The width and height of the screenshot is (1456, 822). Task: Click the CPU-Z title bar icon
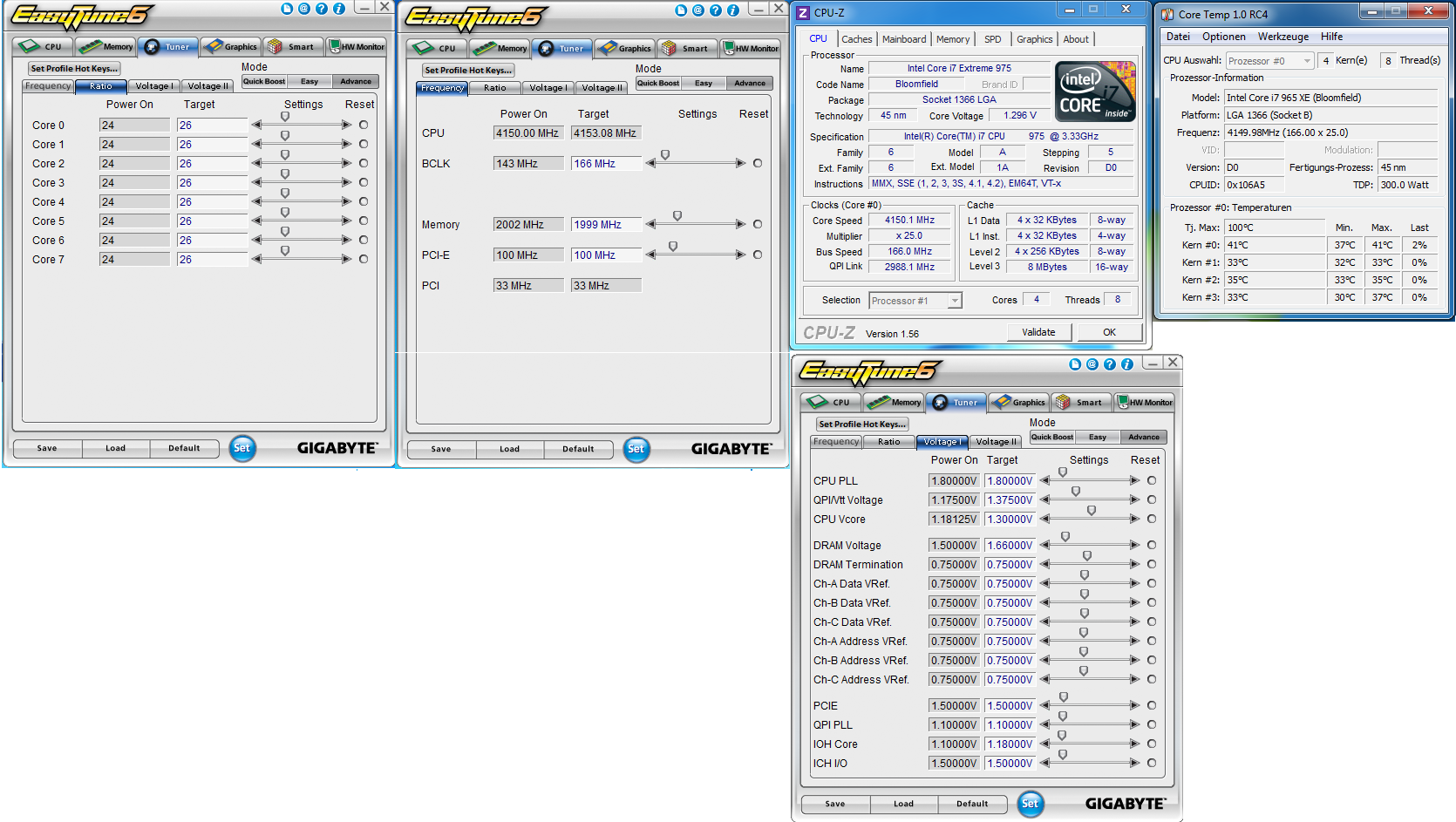(804, 12)
